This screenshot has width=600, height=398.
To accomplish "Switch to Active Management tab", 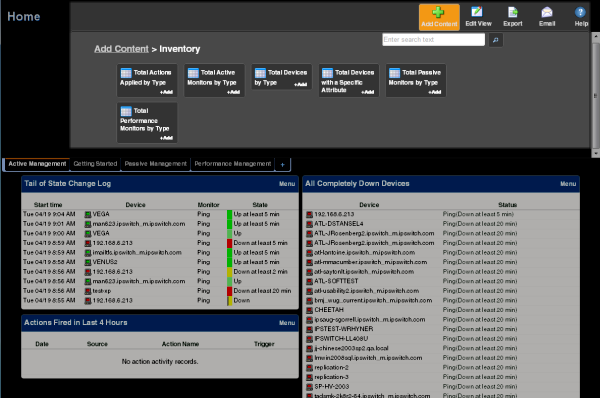I will tap(37, 164).
